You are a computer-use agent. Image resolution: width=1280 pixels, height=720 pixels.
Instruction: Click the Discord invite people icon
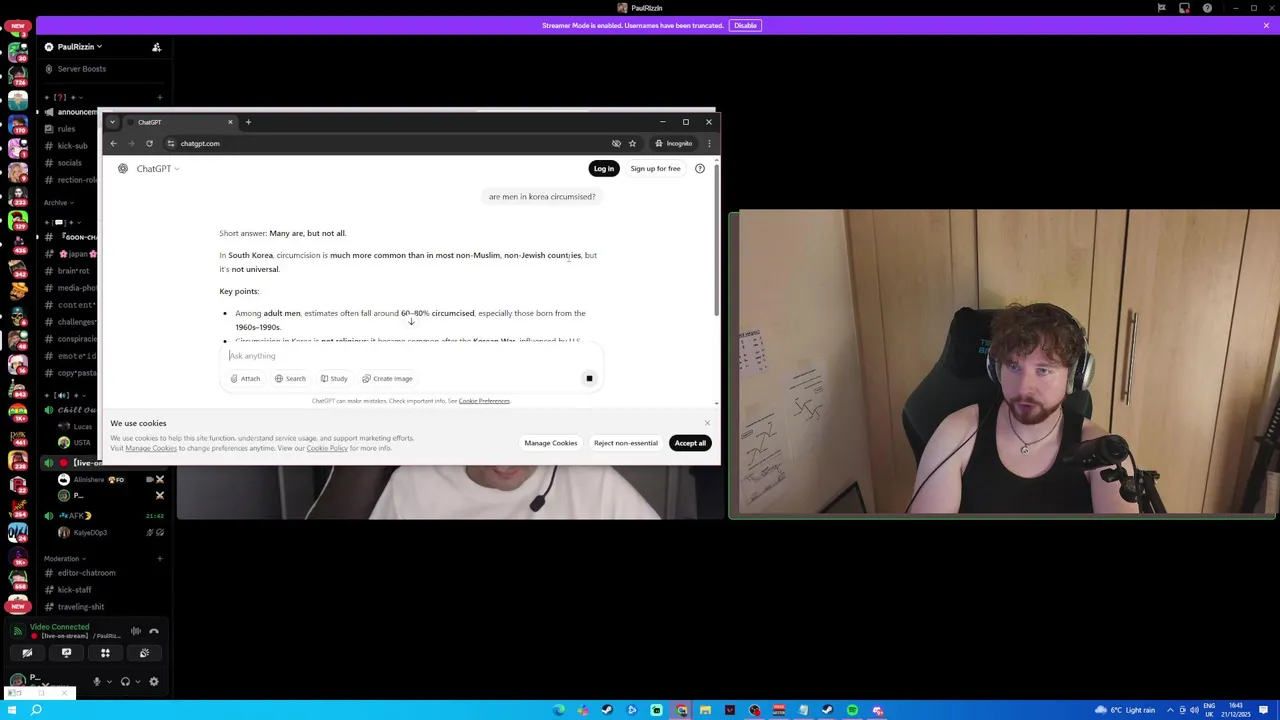[x=156, y=47]
